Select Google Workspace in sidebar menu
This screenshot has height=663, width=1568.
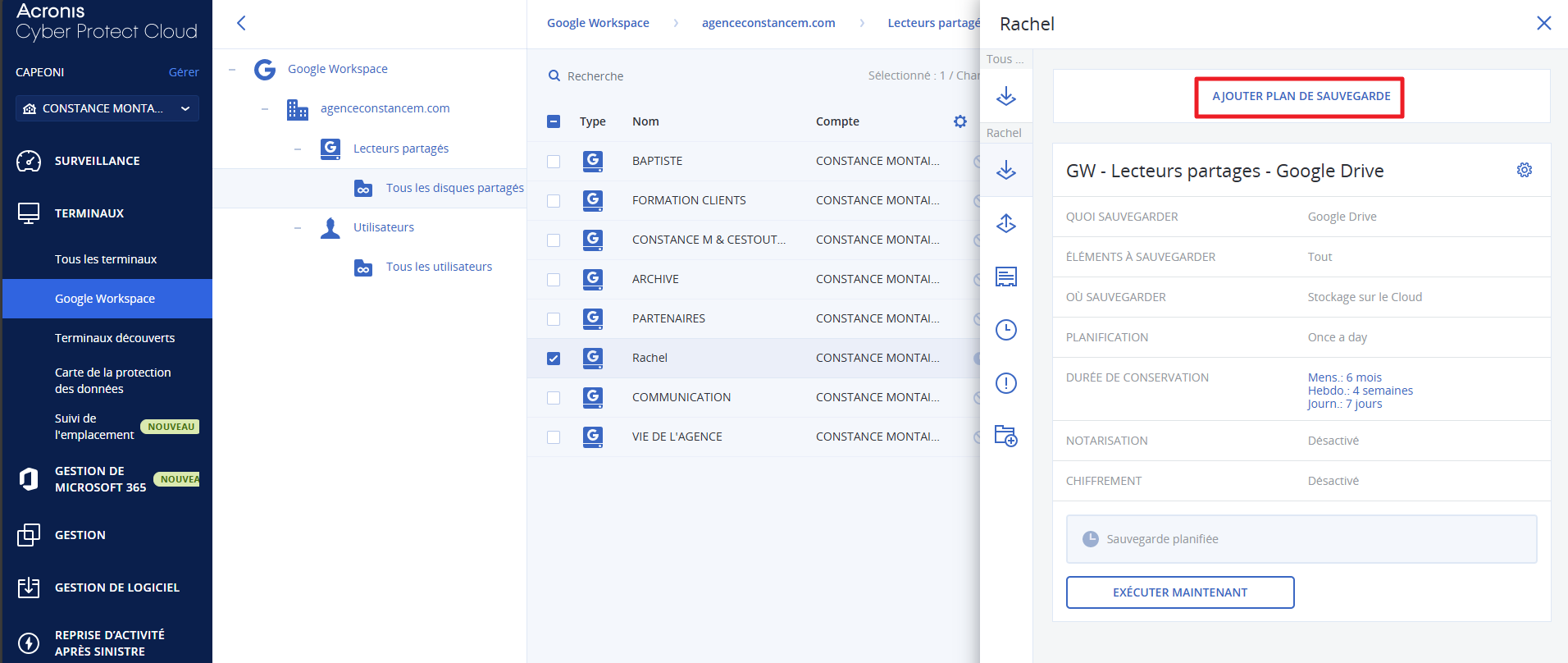(107, 299)
